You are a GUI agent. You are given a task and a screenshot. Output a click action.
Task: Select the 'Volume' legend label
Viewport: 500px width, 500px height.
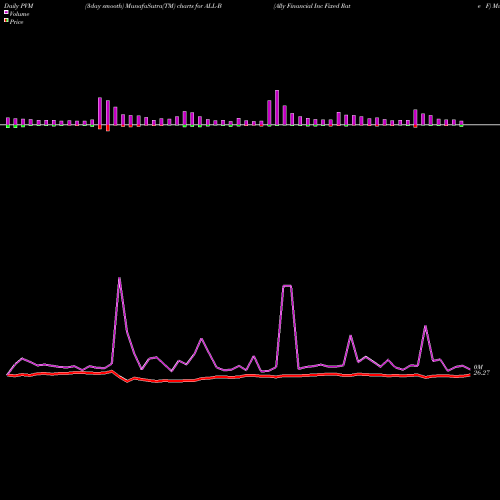tap(19, 14)
